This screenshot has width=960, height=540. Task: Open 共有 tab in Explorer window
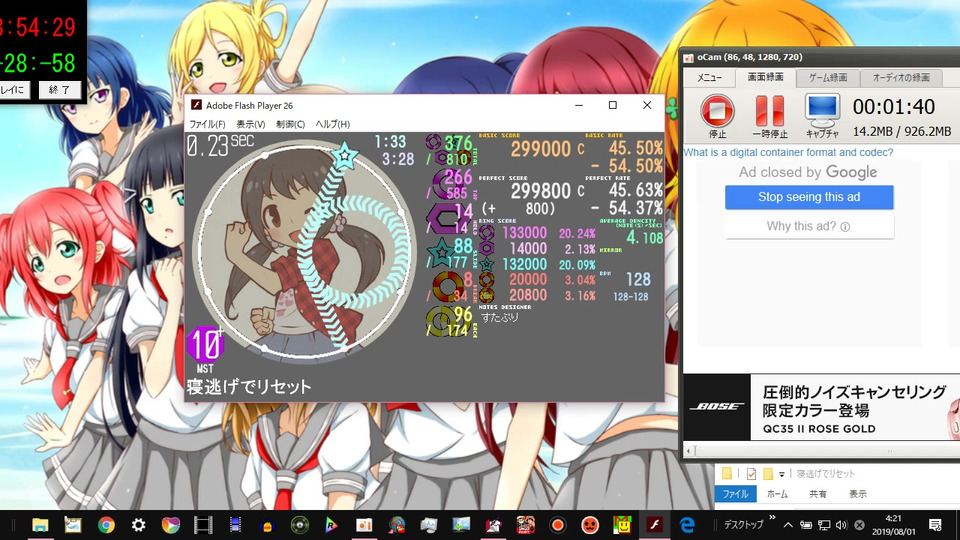pos(818,494)
